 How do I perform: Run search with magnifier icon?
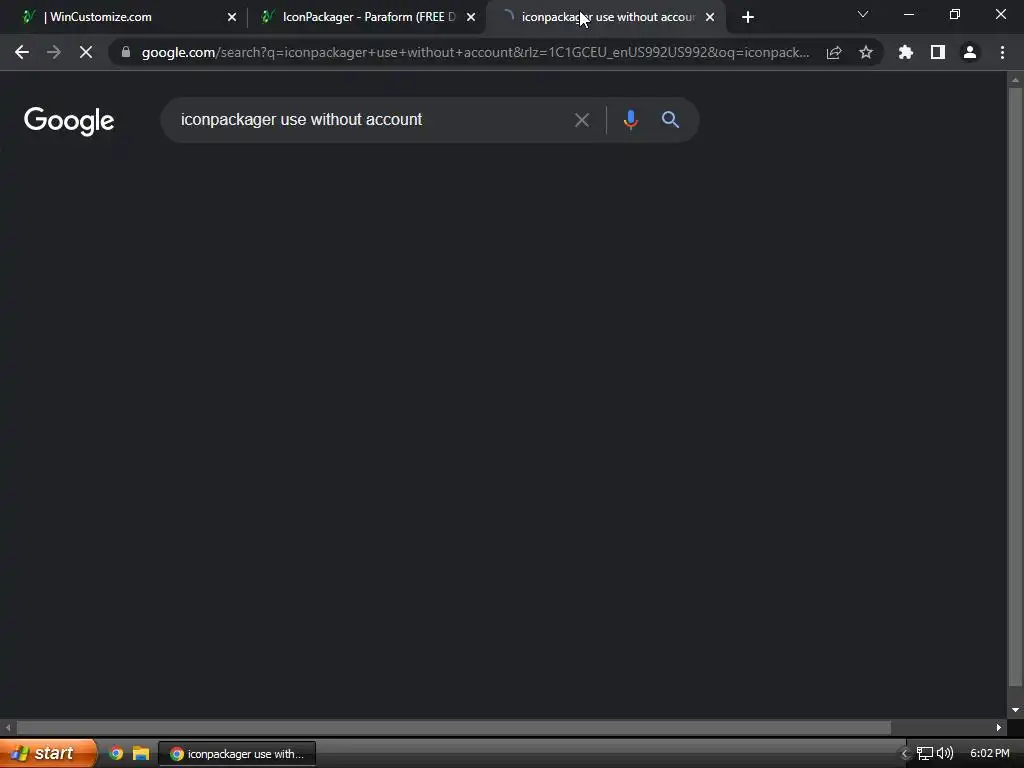tap(670, 120)
